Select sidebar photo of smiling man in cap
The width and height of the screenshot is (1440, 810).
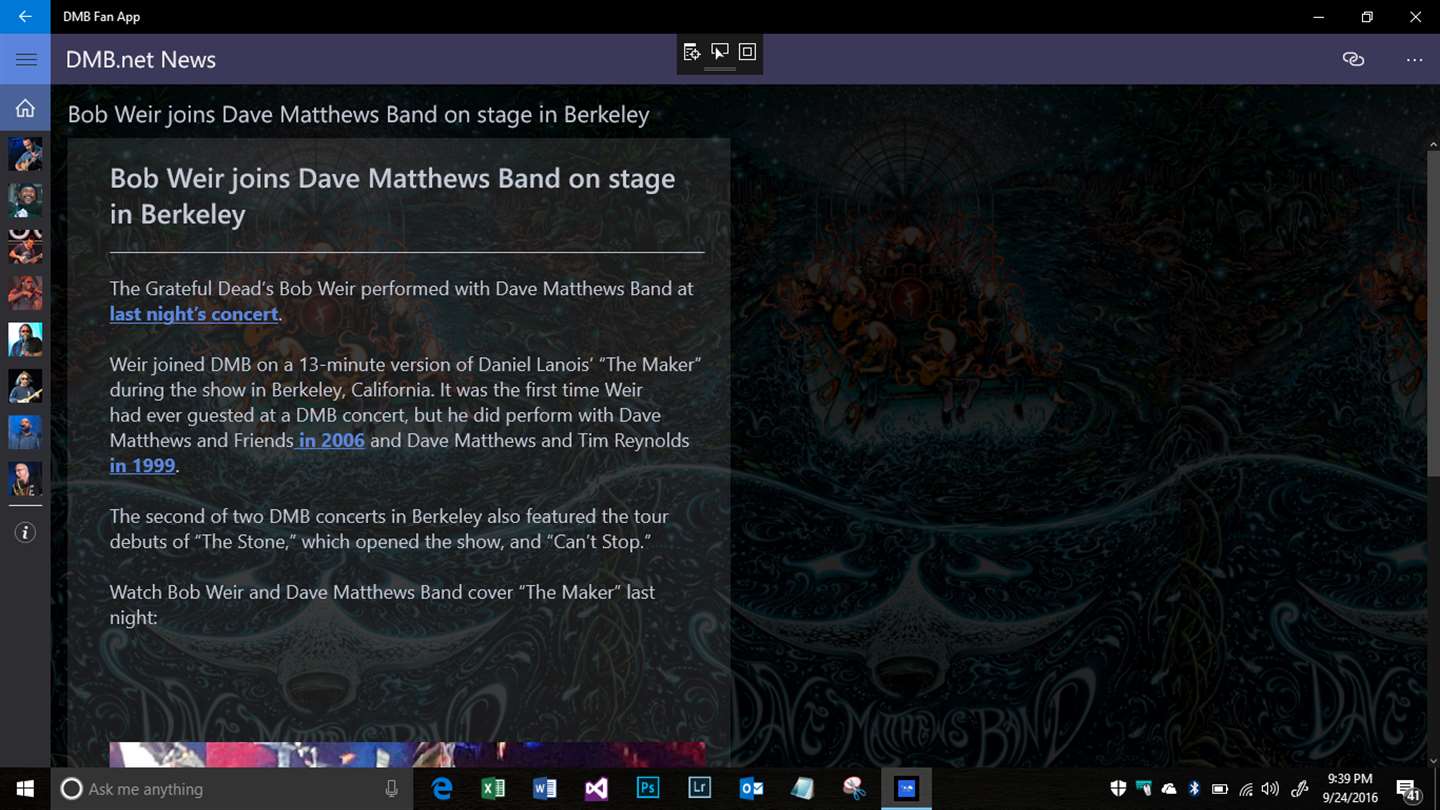[x=25, y=201]
